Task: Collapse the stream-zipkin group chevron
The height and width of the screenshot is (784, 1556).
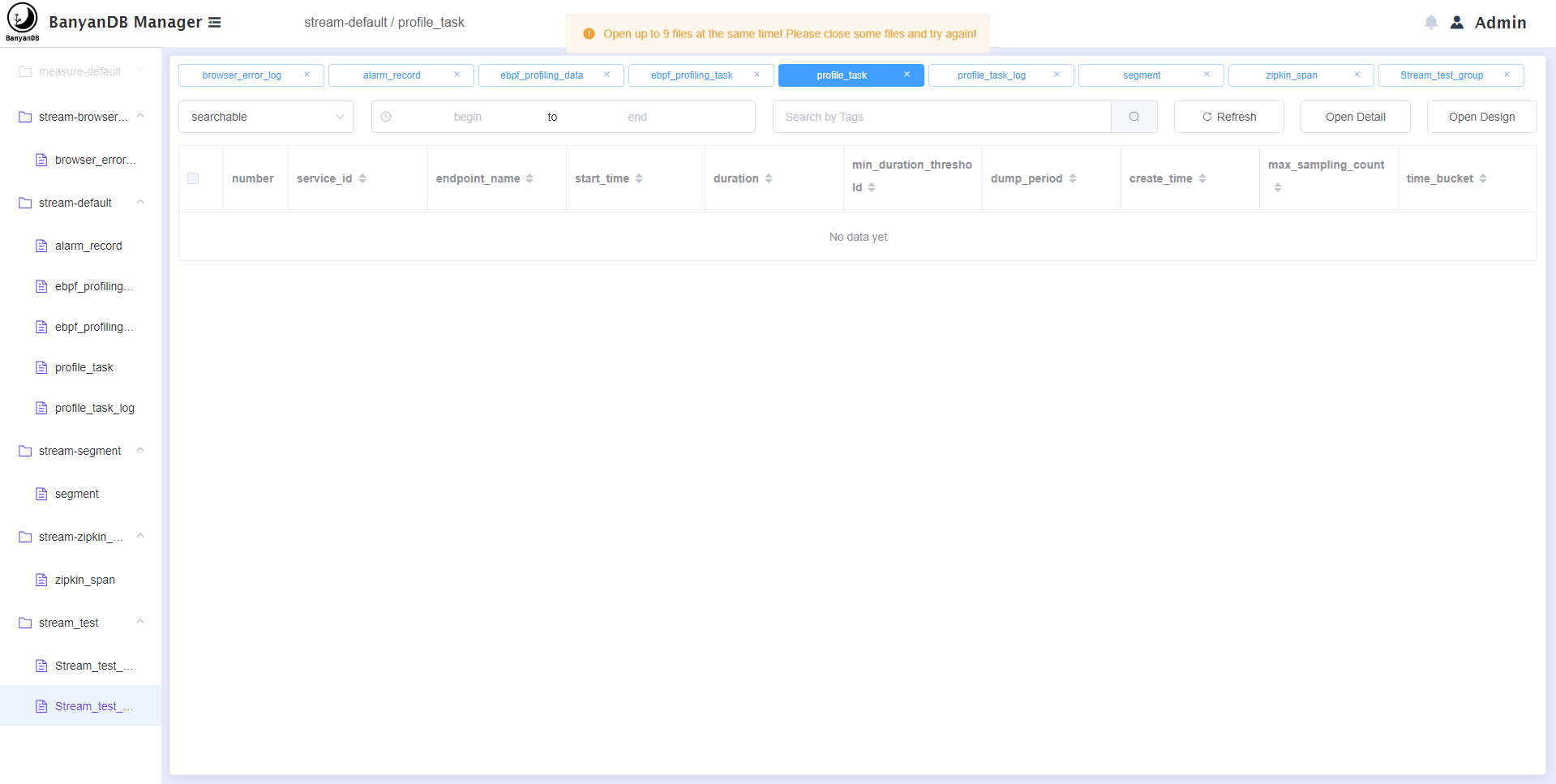Action: tap(140, 536)
